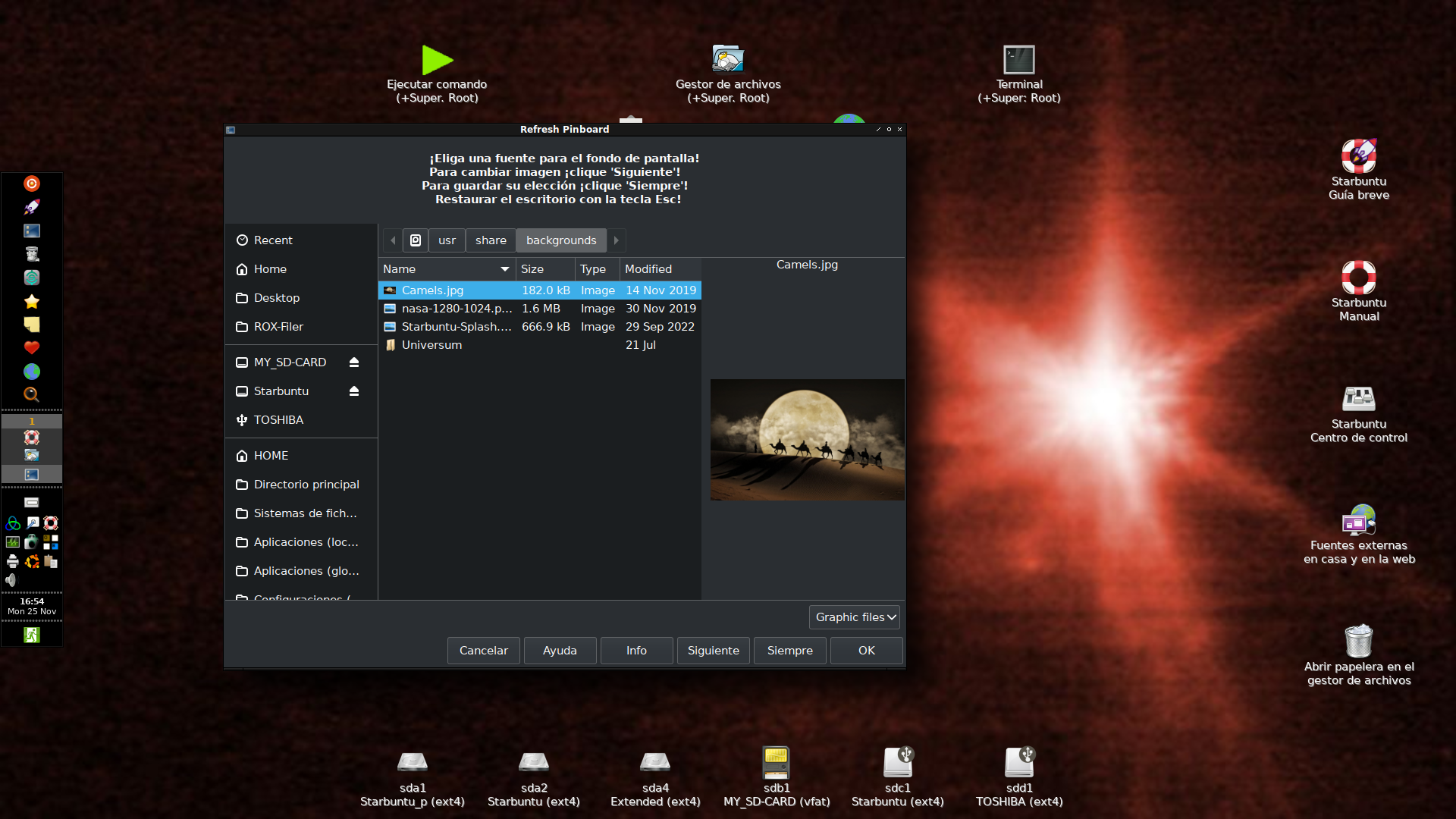This screenshot has height=819, width=1456.
Task: Select the Starbuntu-Splash image file
Action: [540, 327]
